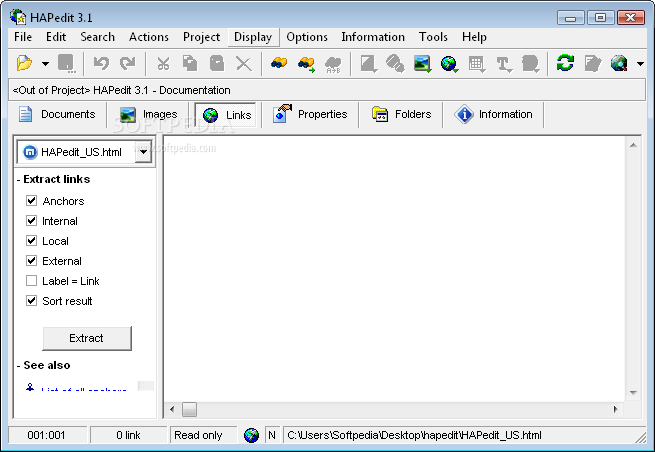Open the Display menu
The image size is (655, 452).
(x=253, y=37)
